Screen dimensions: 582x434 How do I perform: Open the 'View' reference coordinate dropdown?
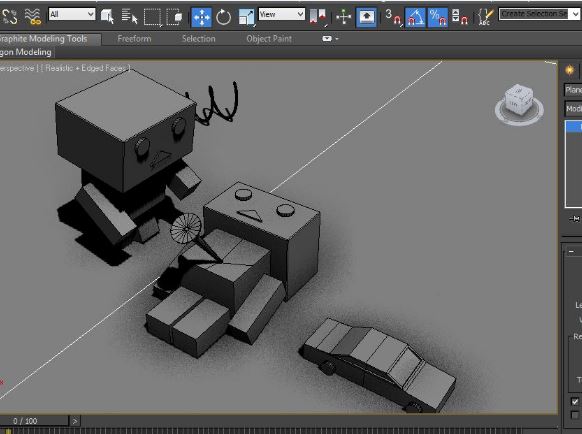coord(282,14)
